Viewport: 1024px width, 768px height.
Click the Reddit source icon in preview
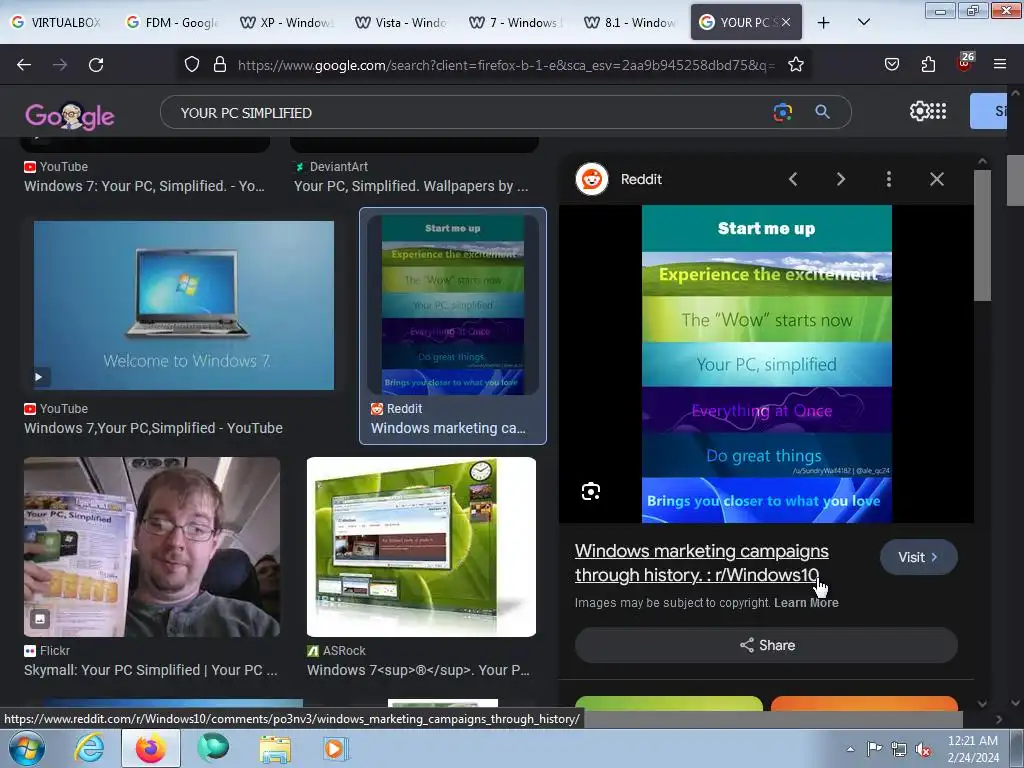click(592, 179)
